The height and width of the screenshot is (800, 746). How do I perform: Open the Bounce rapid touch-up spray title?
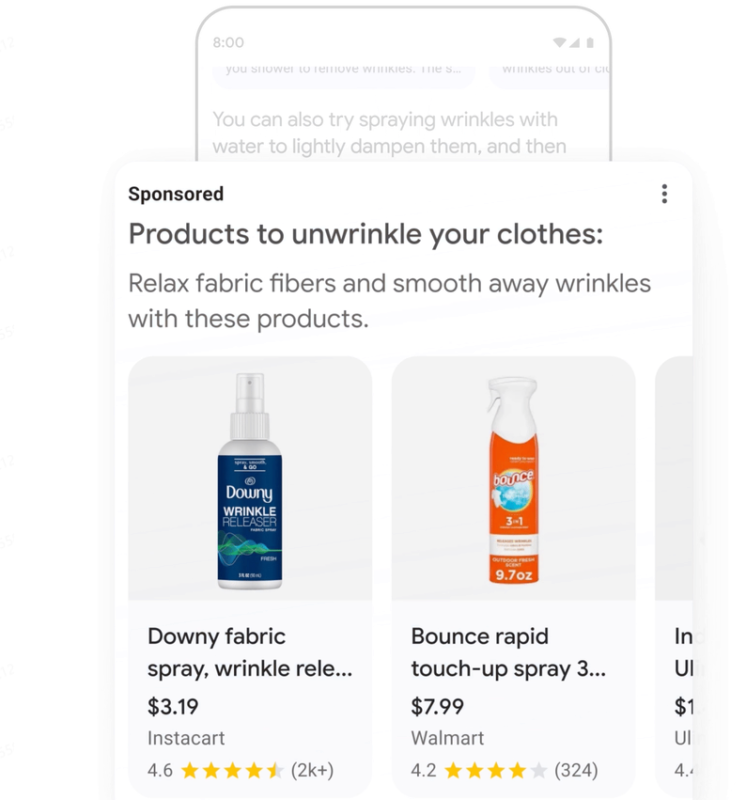click(508, 651)
